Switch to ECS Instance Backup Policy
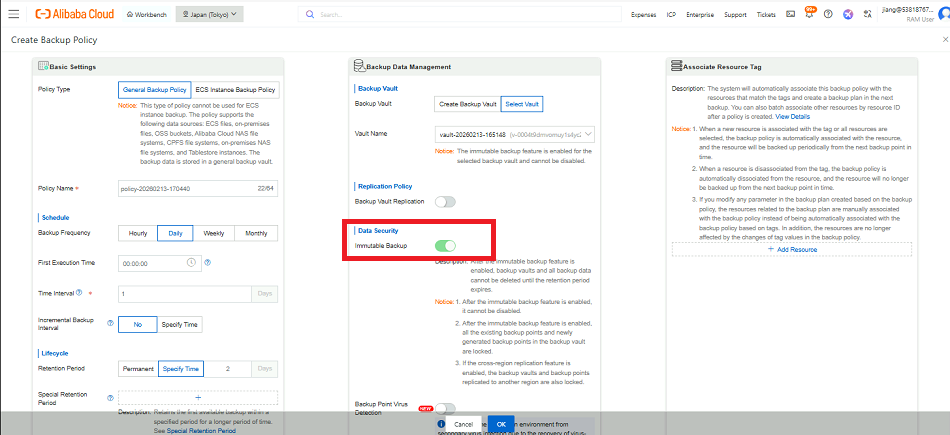The width and height of the screenshot is (950, 435). coord(235,90)
